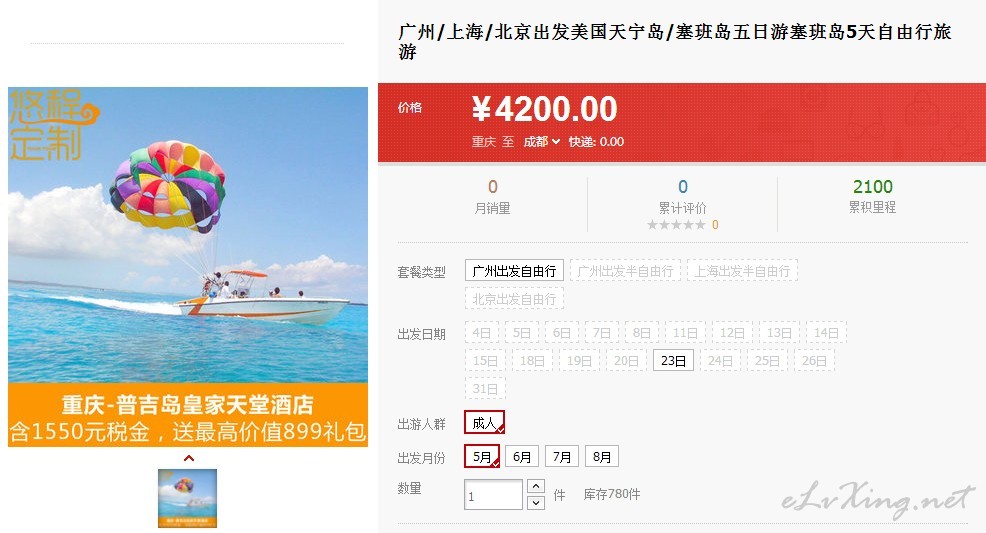Pick 7月 departure month

[562, 456]
